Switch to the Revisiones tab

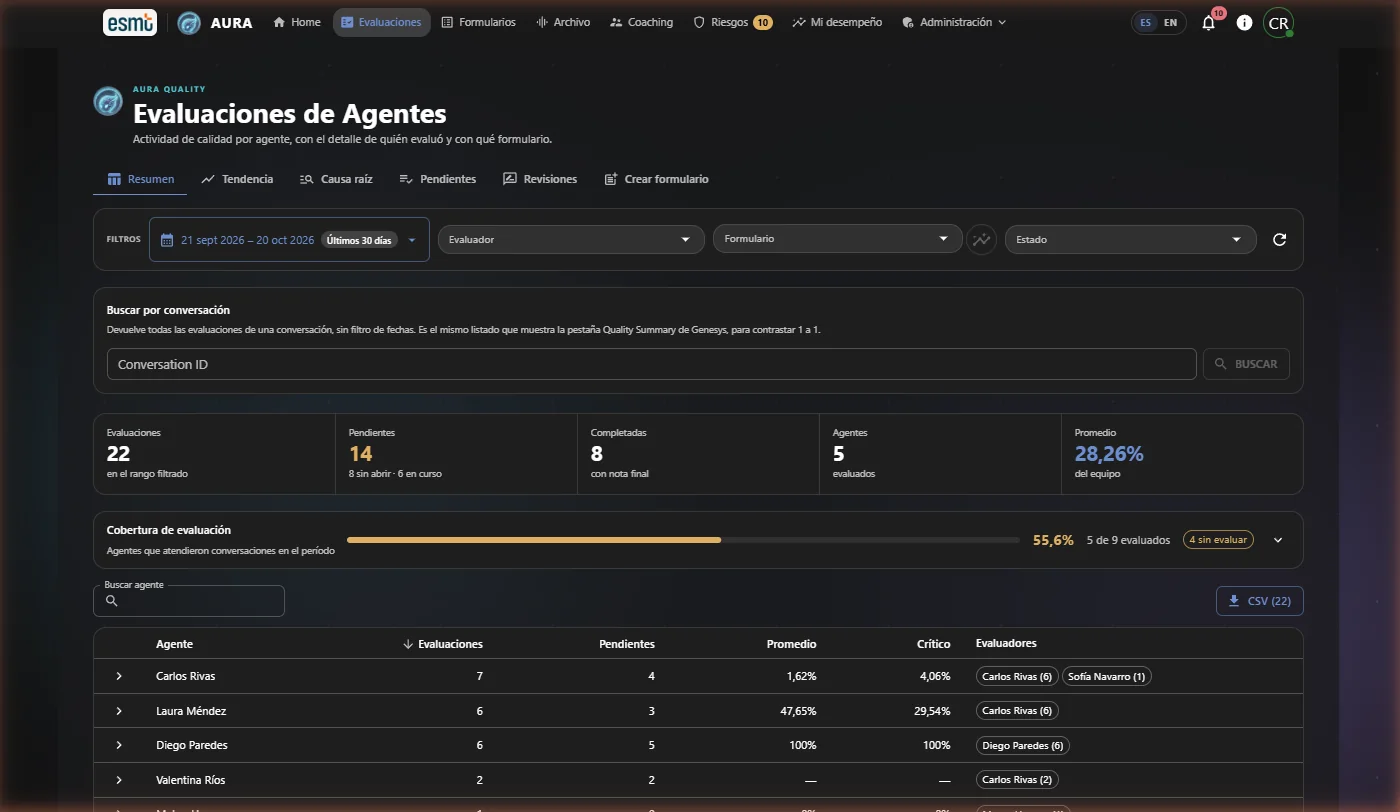coord(540,179)
